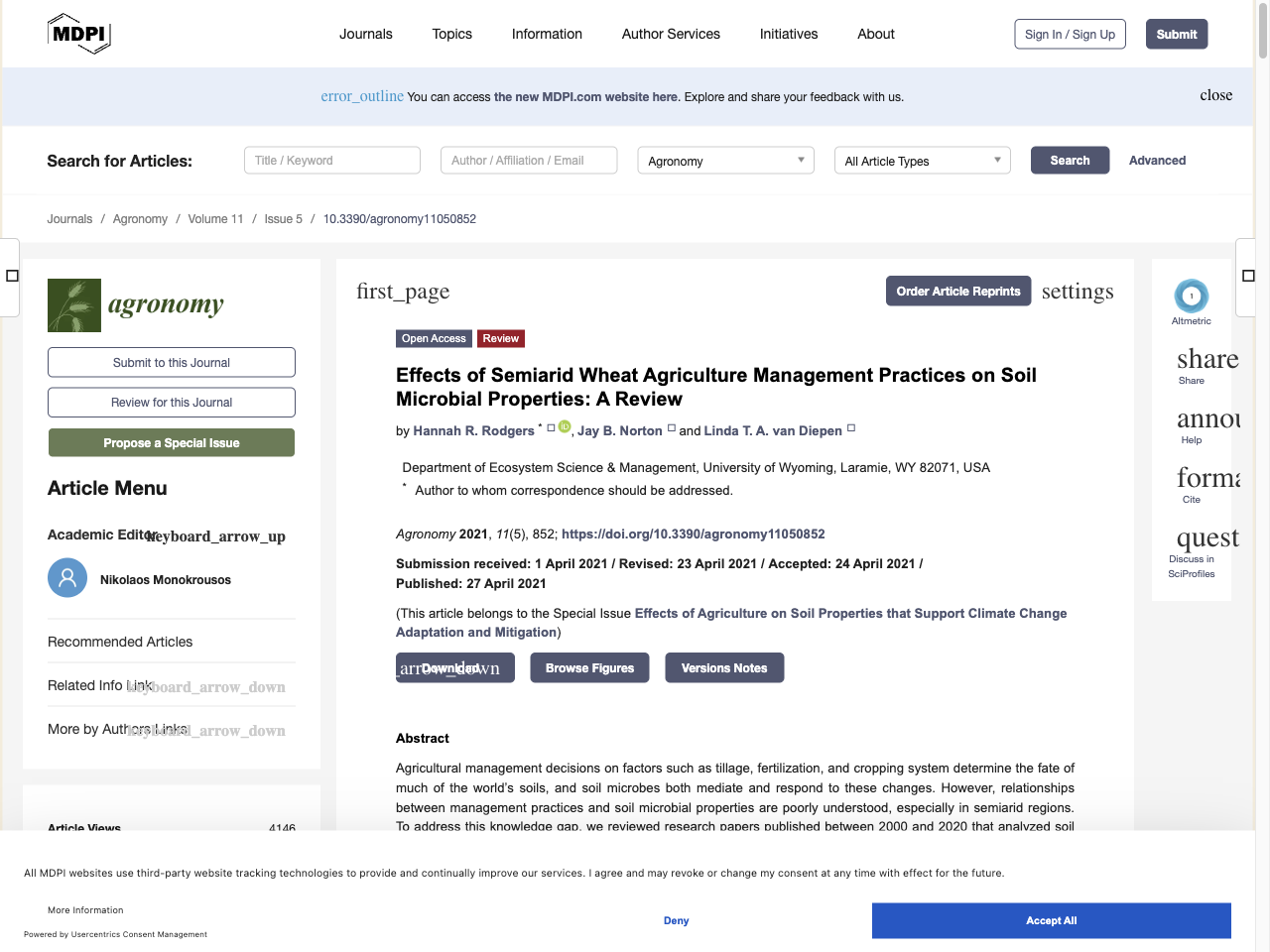Collapse the Academic Editor section
1270x952 pixels.
pos(214,535)
